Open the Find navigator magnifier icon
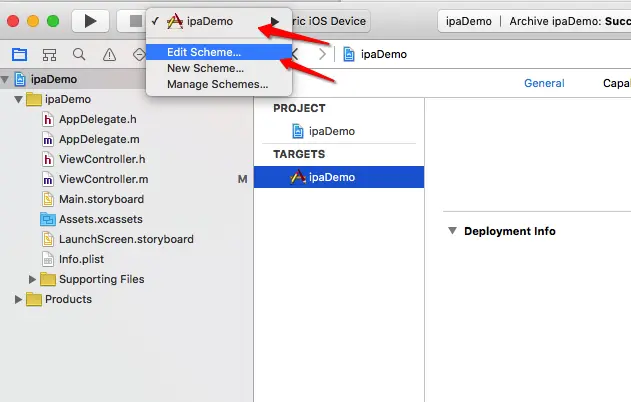The height and width of the screenshot is (402, 631). pyautogui.click(x=79, y=54)
